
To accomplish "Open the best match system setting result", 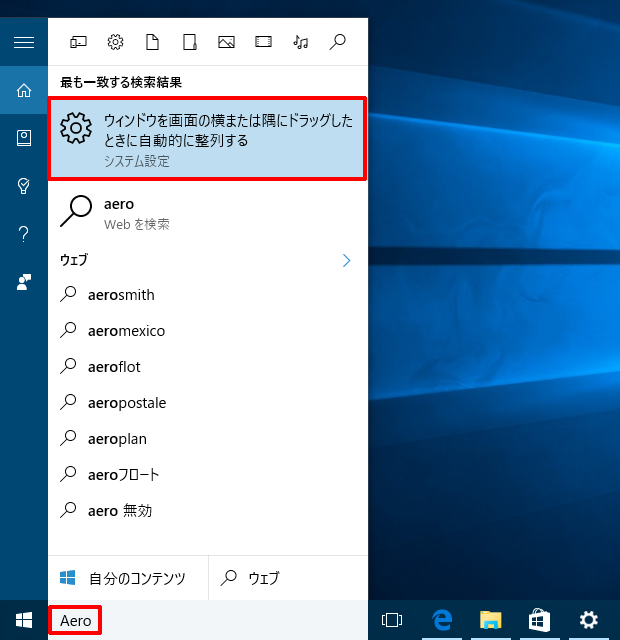I will tap(207, 139).
